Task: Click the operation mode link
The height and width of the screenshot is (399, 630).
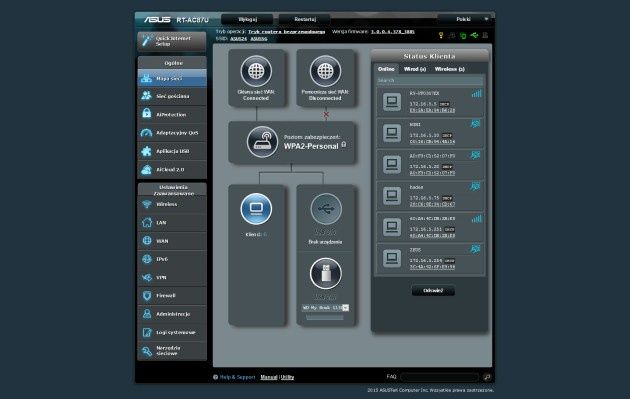Action: pos(286,32)
